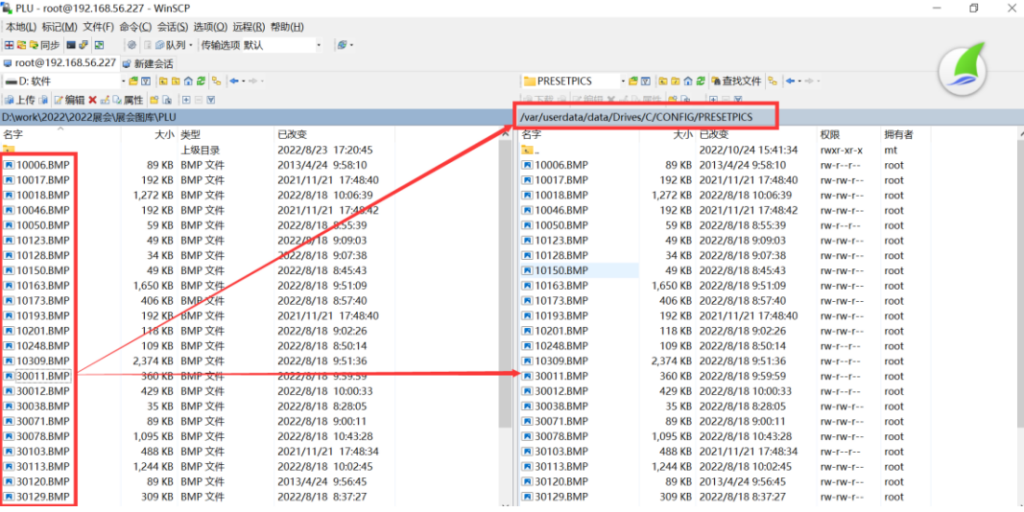Click the 上传 upload button
The height and width of the screenshot is (512, 1024).
click(x=20, y=101)
